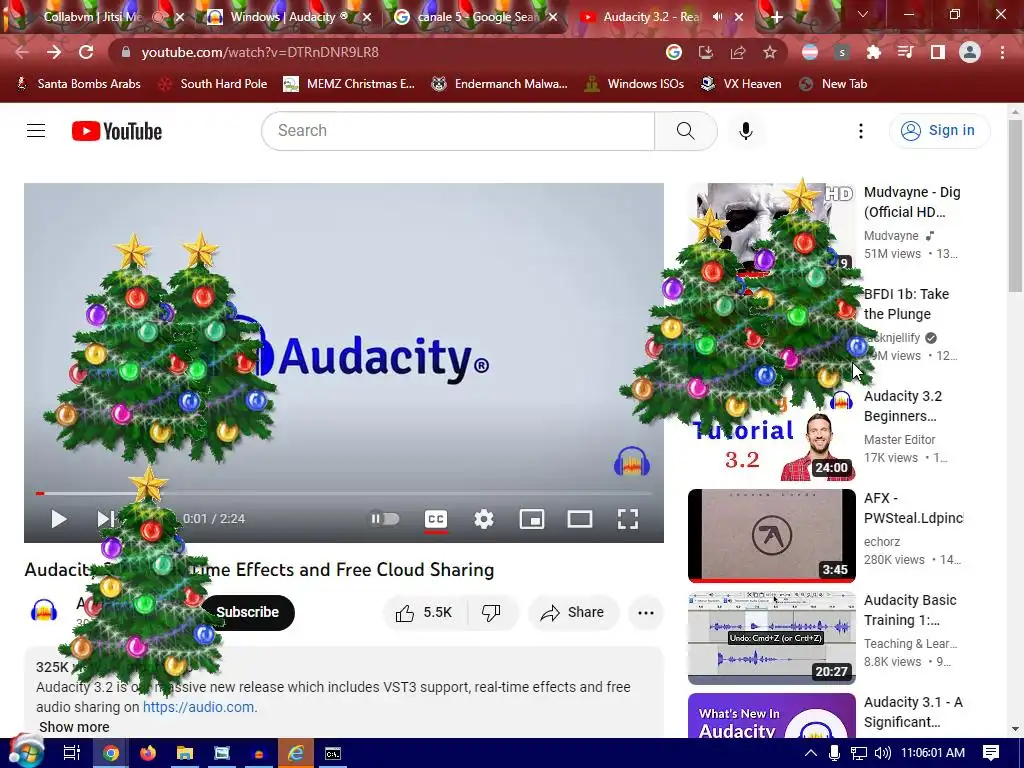1024x768 pixels.
Task: Open Chrome three-dot menu
Action: point(1002,52)
